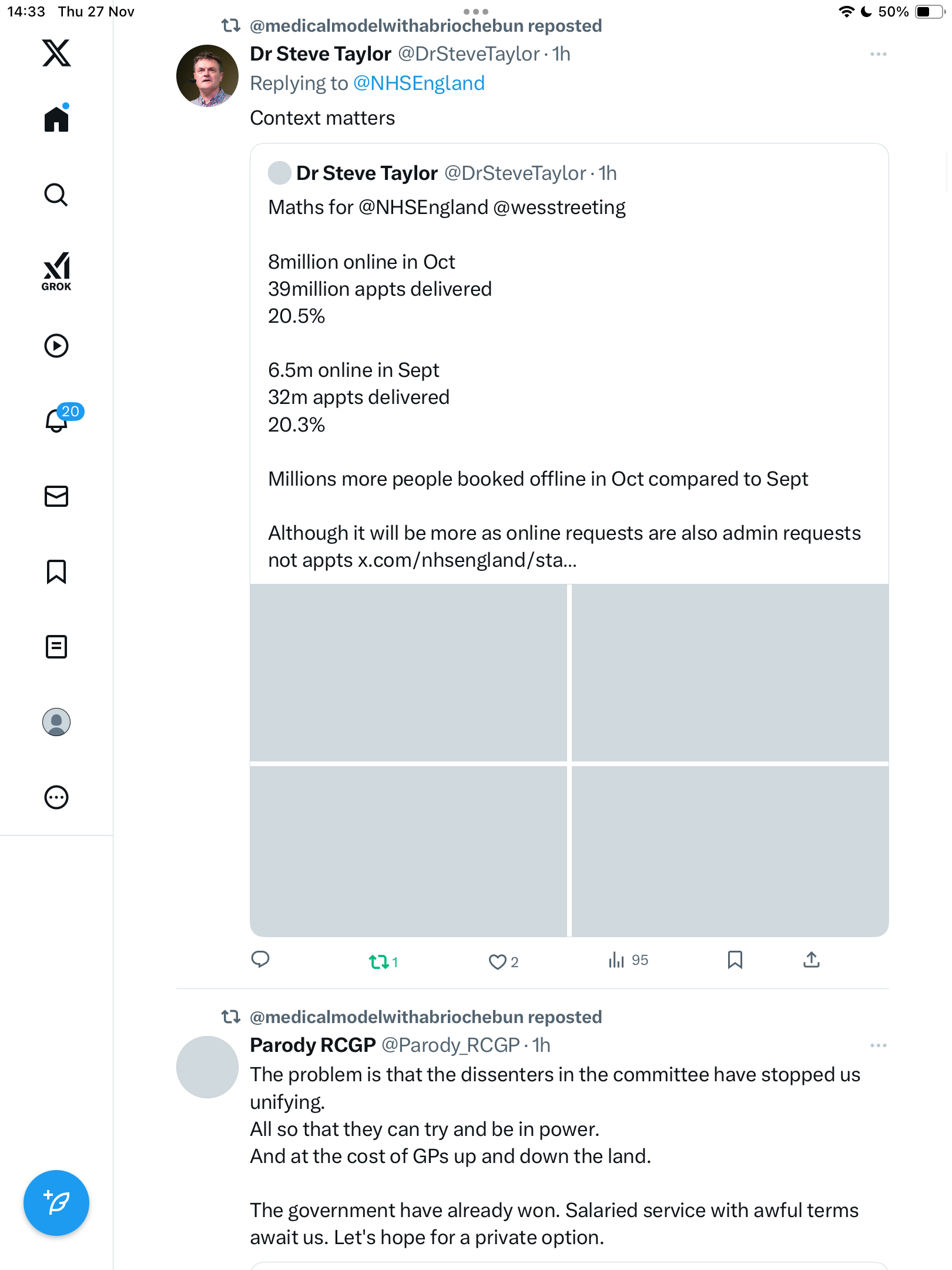Follow the @NHSEngland mention link
This screenshot has height=1270, width=952.
(x=418, y=83)
